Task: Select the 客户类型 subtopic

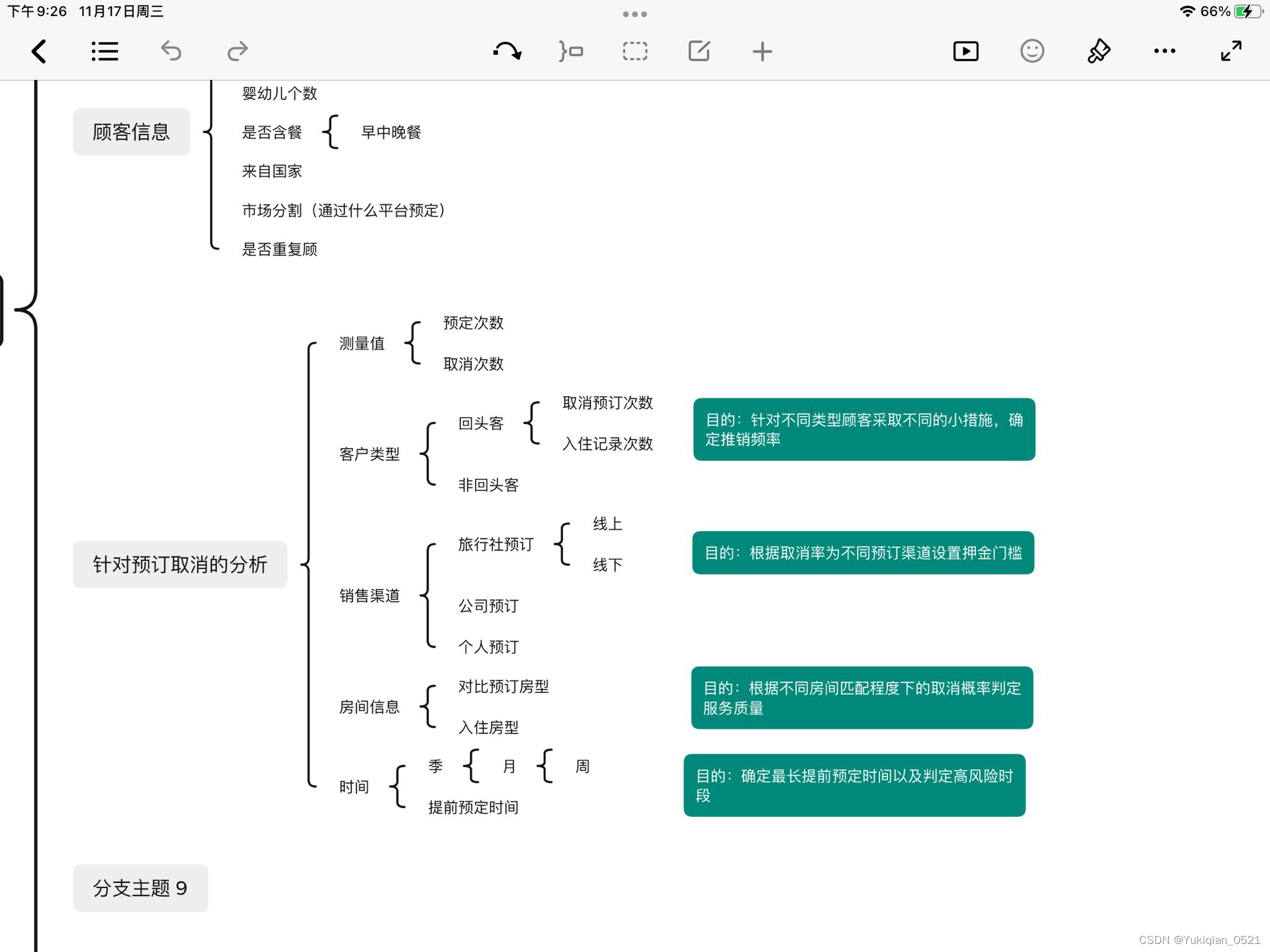Action: (370, 454)
